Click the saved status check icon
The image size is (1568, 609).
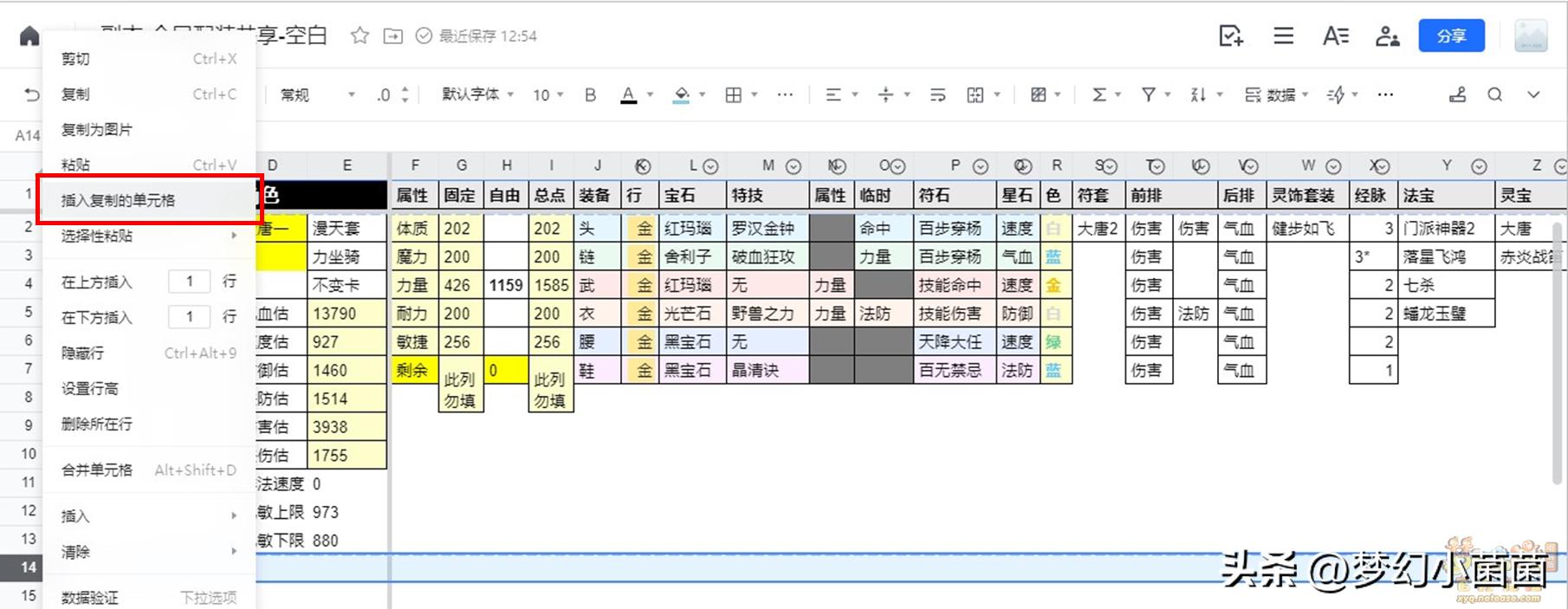pos(424,36)
